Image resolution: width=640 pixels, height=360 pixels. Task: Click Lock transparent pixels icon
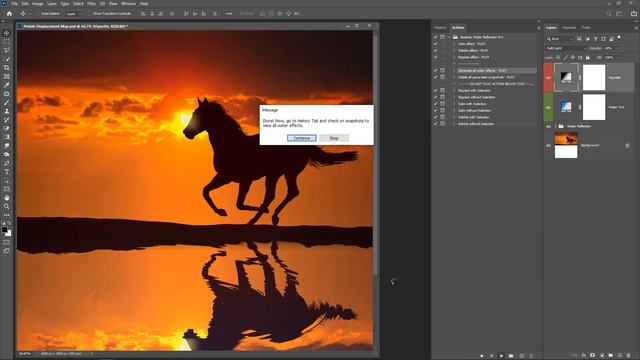(558, 58)
